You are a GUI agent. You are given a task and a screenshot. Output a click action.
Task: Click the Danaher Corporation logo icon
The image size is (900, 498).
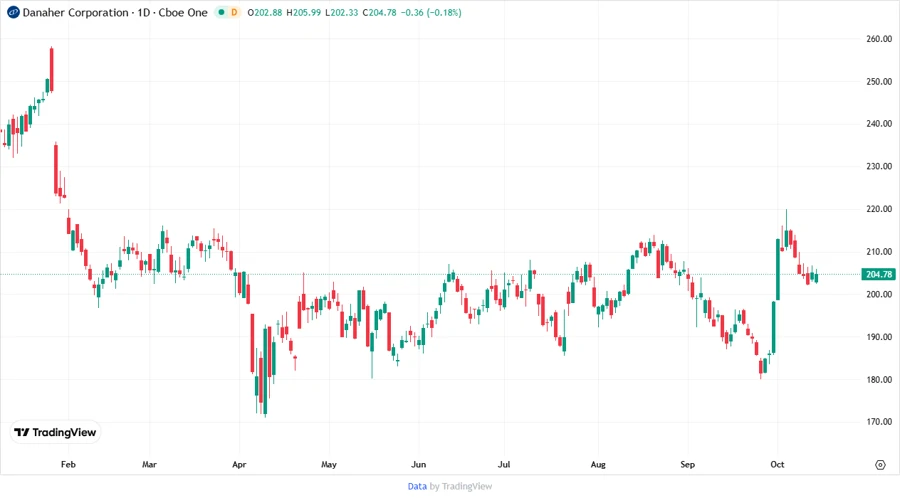pos(13,12)
